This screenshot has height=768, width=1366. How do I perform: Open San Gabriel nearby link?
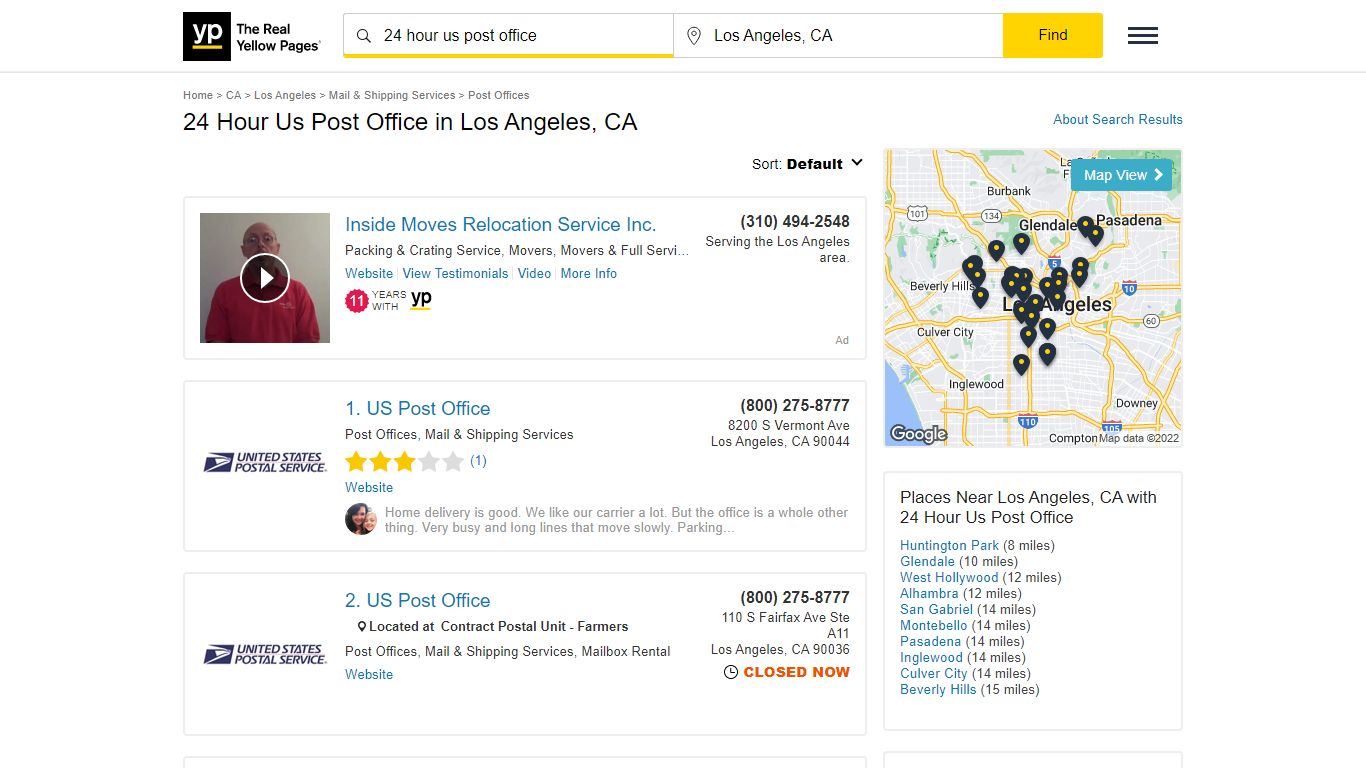936,609
